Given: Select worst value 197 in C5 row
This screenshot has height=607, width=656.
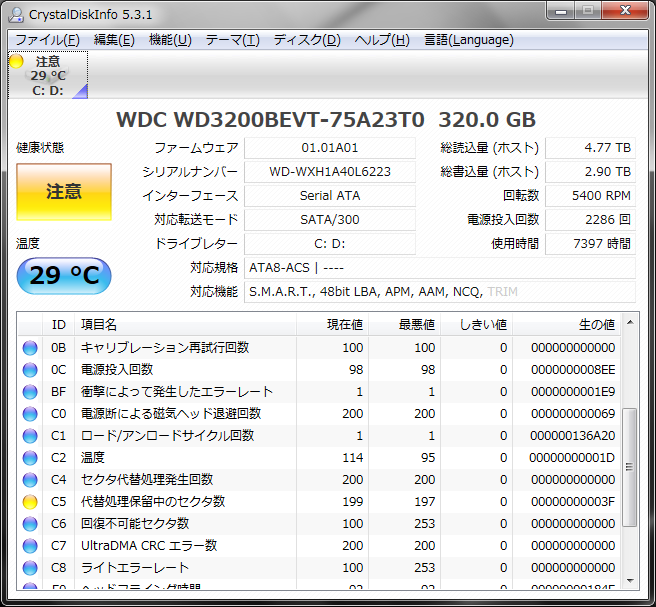Looking at the screenshot, I should click(x=425, y=502).
